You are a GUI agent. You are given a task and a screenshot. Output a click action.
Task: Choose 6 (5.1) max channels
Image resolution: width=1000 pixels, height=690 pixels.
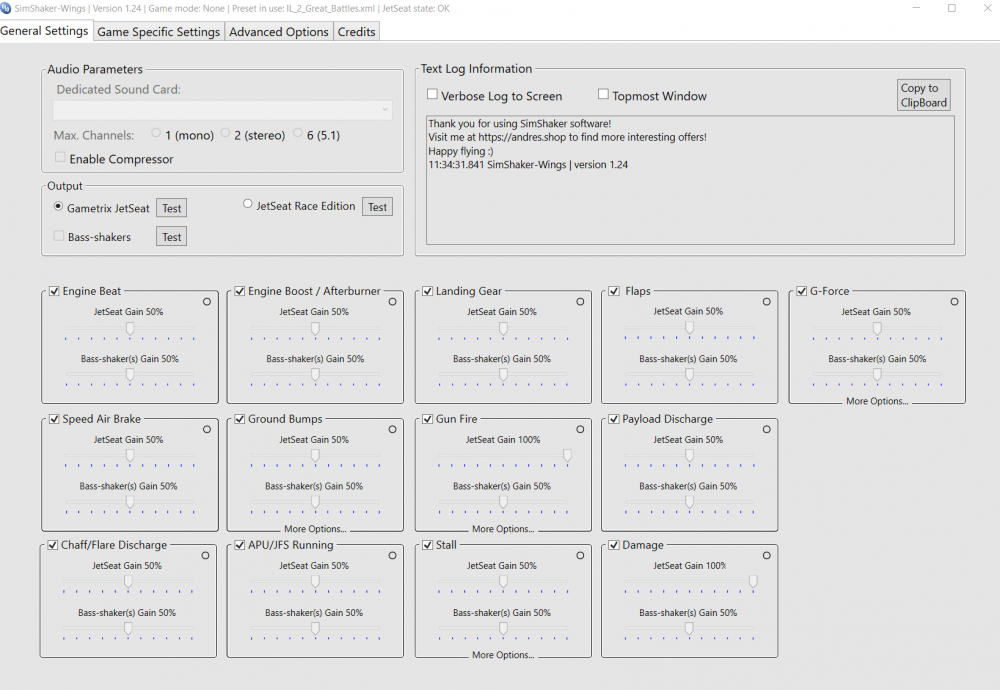click(298, 133)
